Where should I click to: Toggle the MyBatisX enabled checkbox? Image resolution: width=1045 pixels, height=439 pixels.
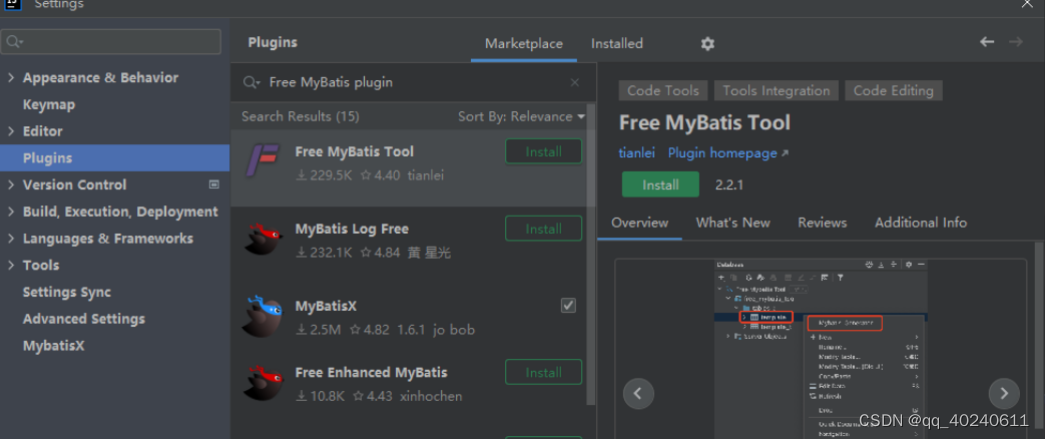point(568,305)
